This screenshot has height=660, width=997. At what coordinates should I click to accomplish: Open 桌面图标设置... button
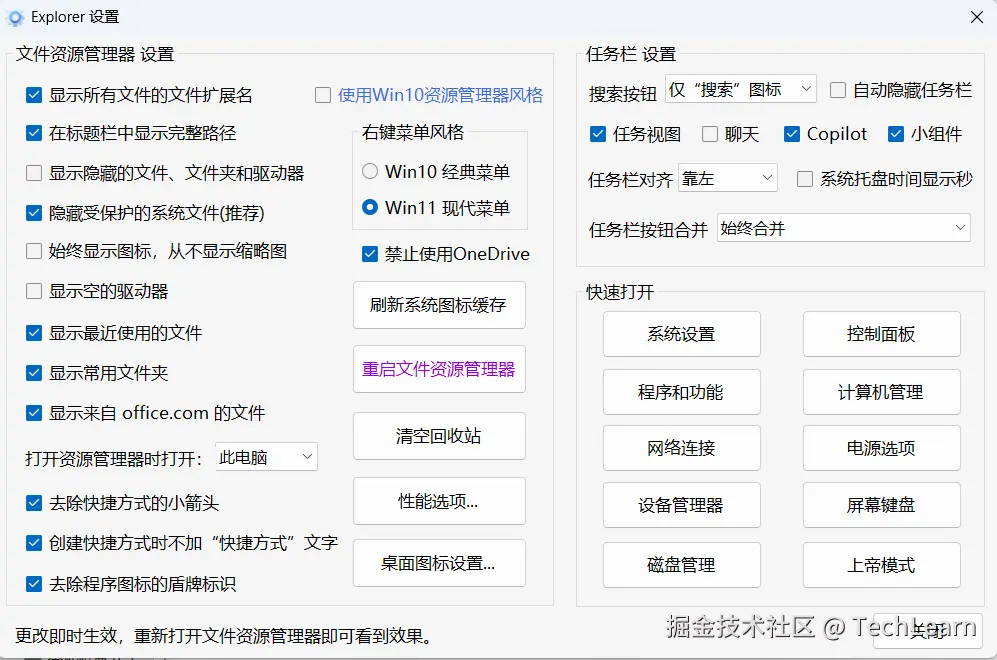click(439, 563)
